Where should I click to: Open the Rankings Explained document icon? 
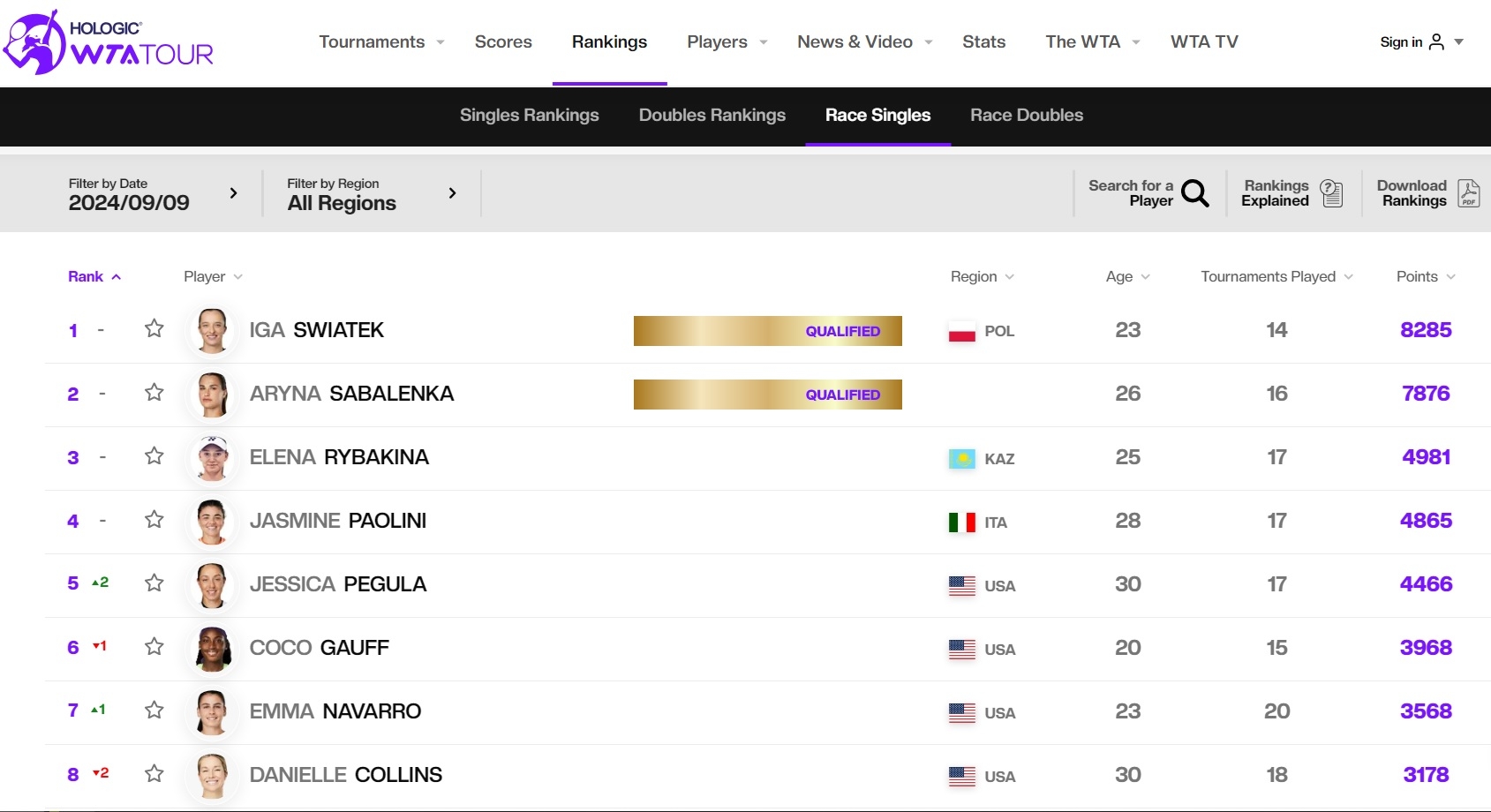[1331, 193]
